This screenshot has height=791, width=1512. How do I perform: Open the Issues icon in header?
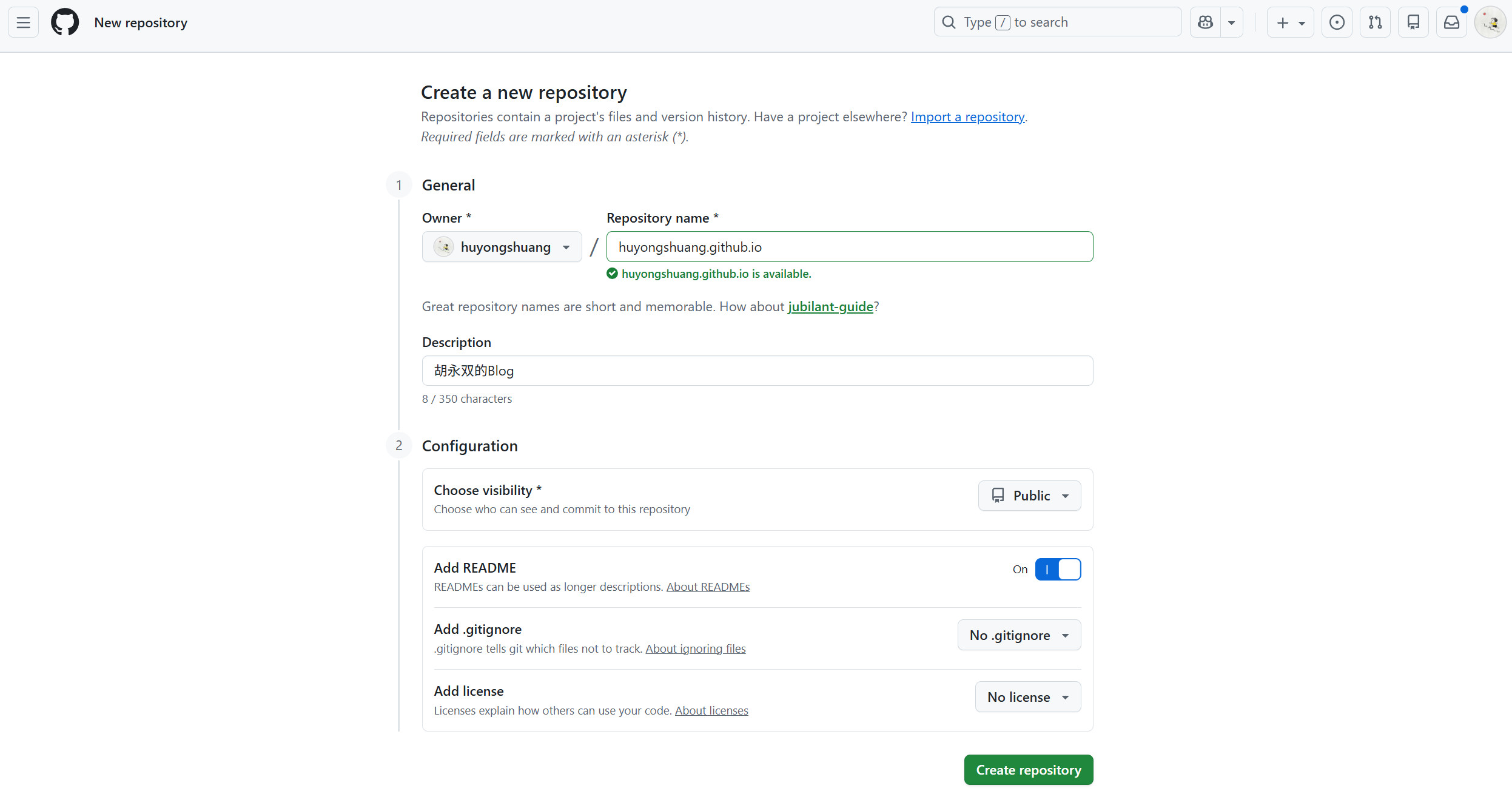point(1337,22)
